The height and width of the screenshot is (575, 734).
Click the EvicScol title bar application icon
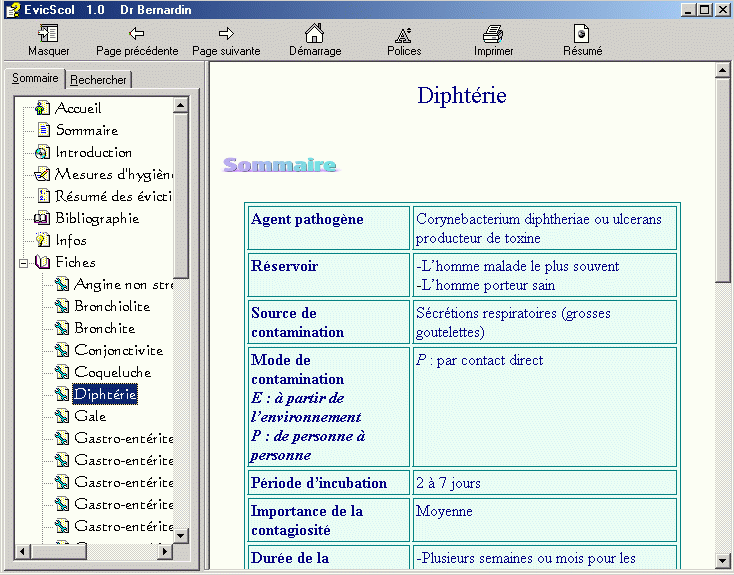tap(13, 9)
